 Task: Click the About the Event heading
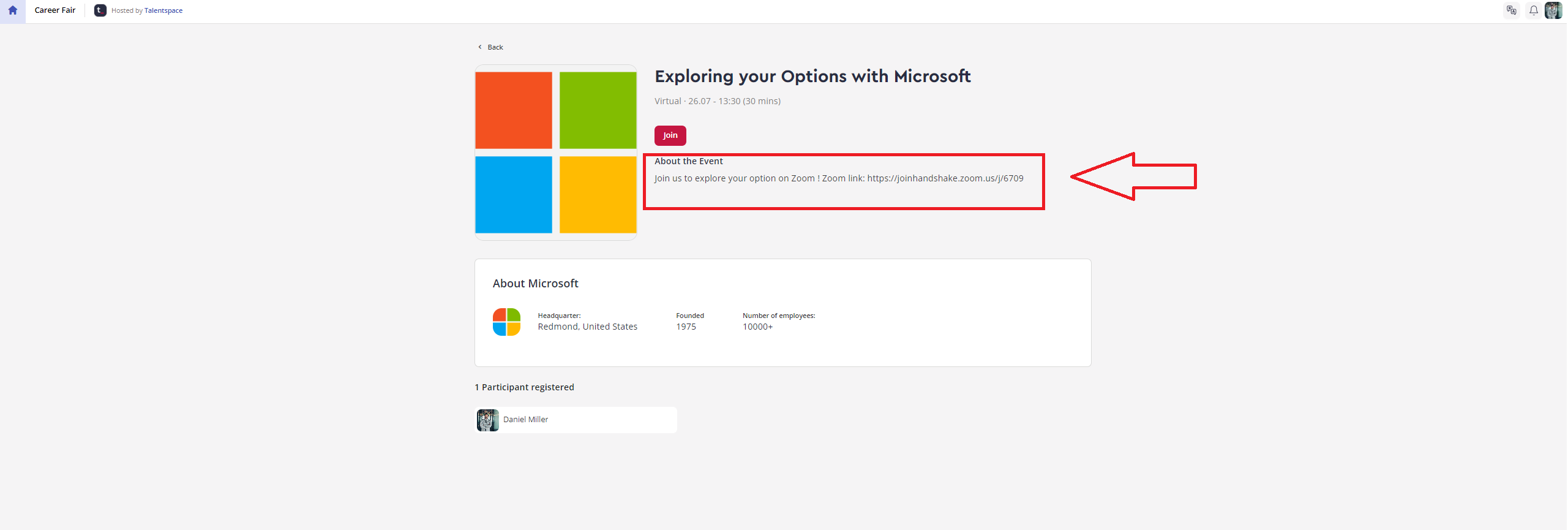[x=689, y=161]
